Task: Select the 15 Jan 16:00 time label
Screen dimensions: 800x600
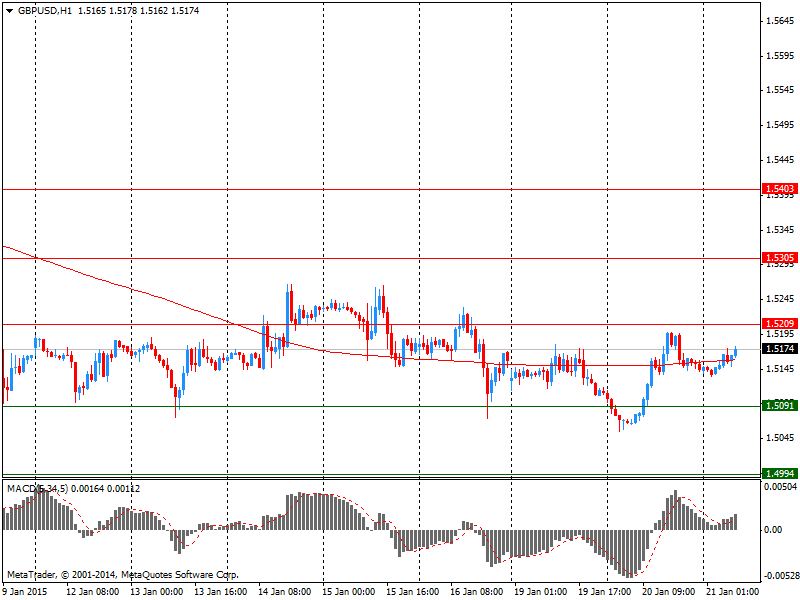Action: 412,592
